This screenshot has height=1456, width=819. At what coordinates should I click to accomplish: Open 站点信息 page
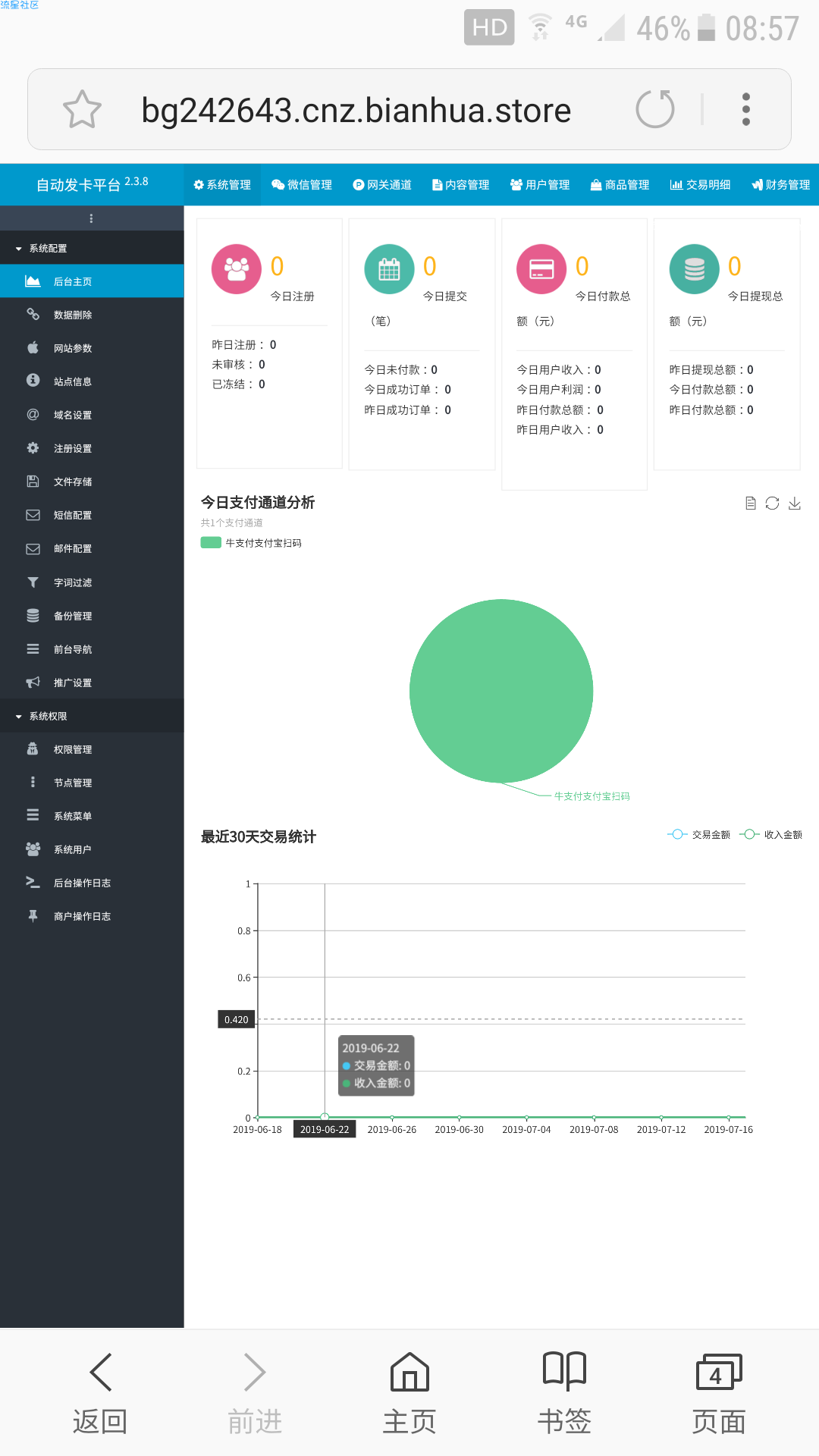(92, 381)
